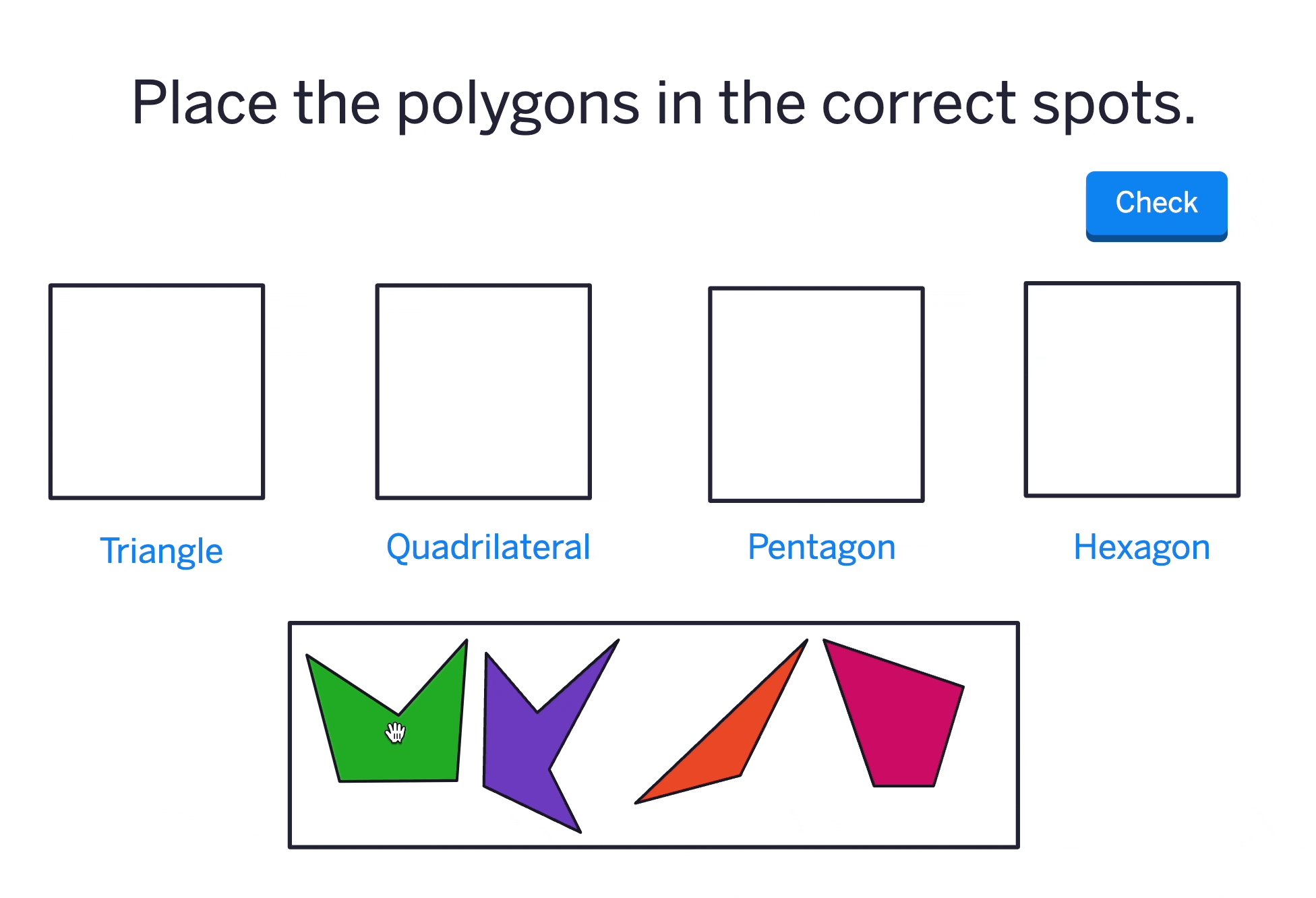Click the word 'correct' in the heading

[x=919, y=103]
